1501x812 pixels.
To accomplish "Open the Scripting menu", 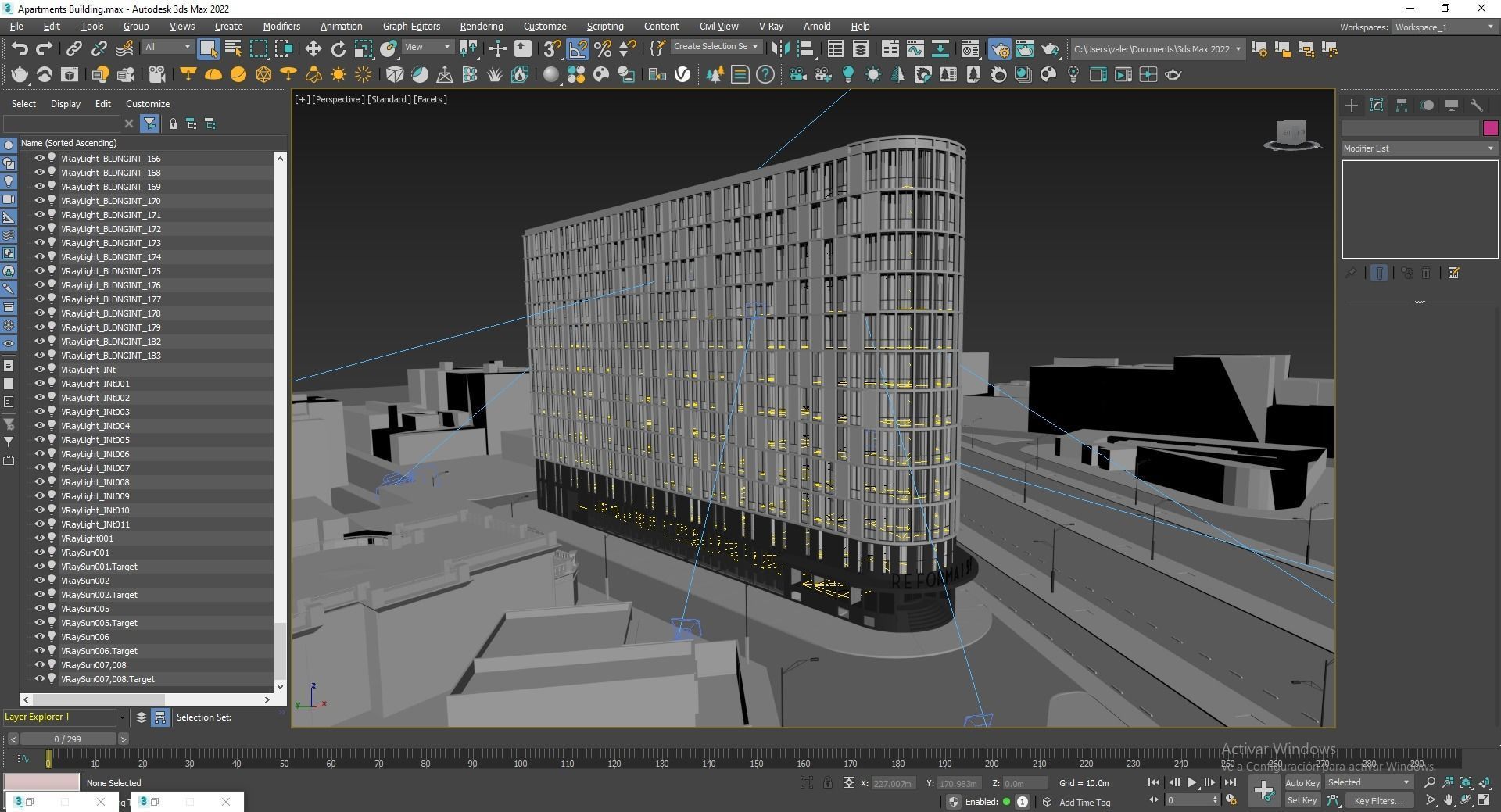I will [605, 27].
